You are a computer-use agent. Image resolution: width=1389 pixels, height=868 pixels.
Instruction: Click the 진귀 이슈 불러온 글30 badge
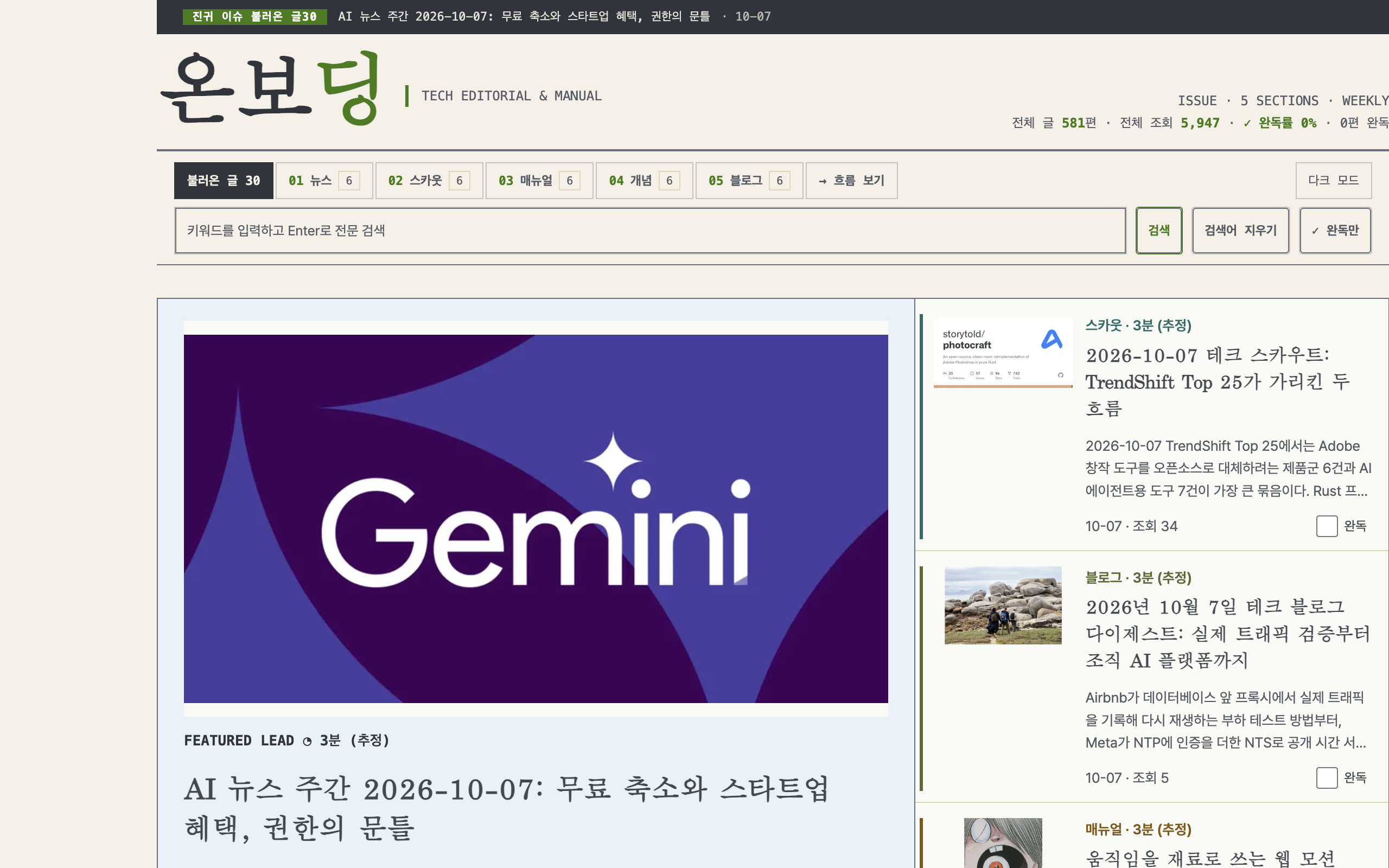click(254, 17)
